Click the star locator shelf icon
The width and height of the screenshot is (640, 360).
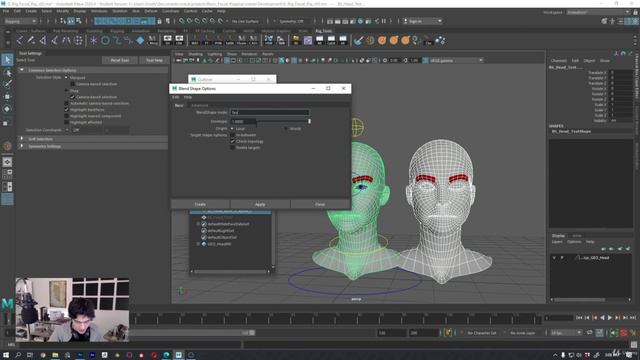tap(93, 40)
